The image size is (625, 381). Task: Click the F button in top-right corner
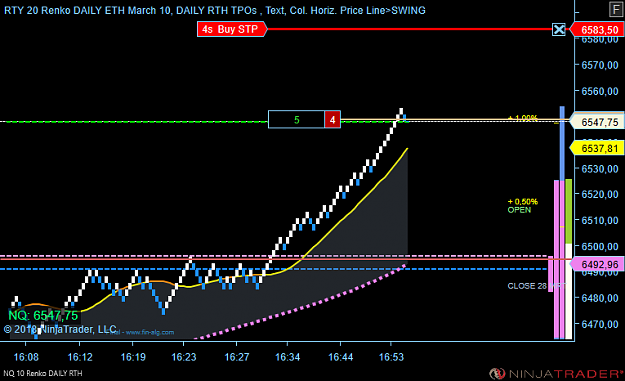[x=616, y=9]
